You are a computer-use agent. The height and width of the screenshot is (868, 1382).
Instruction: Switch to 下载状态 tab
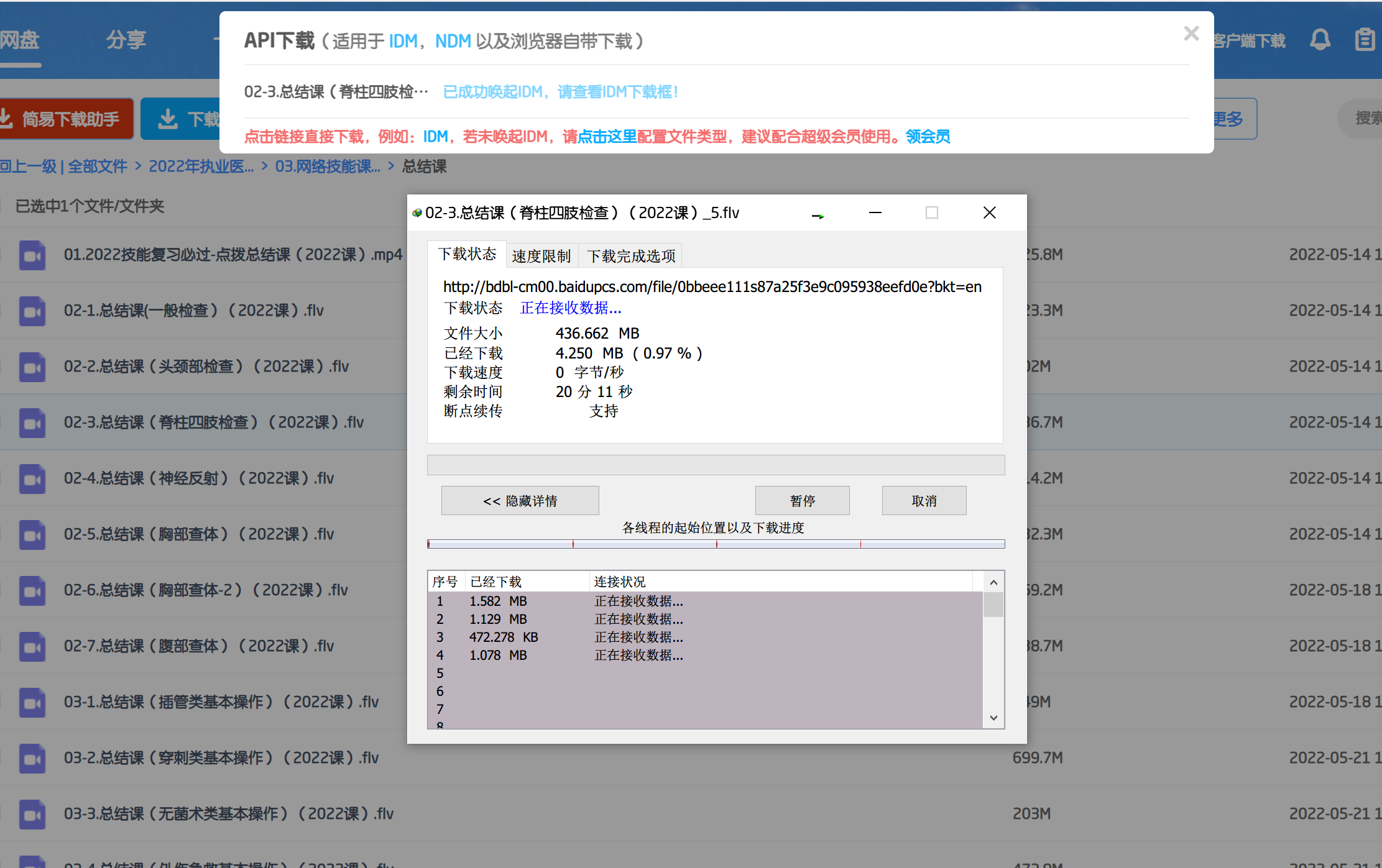point(467,254)
